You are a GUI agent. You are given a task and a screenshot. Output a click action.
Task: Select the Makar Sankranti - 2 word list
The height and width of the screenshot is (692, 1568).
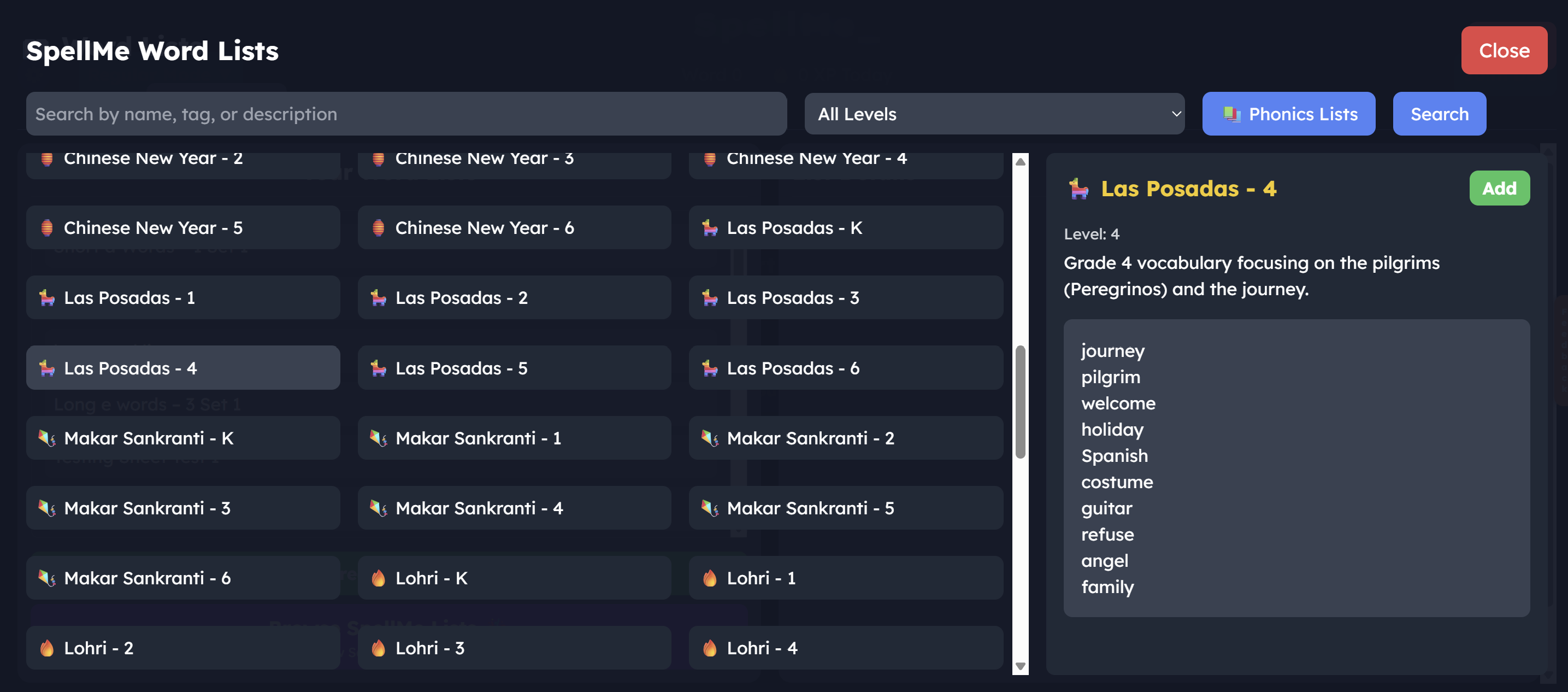point(846,438)
